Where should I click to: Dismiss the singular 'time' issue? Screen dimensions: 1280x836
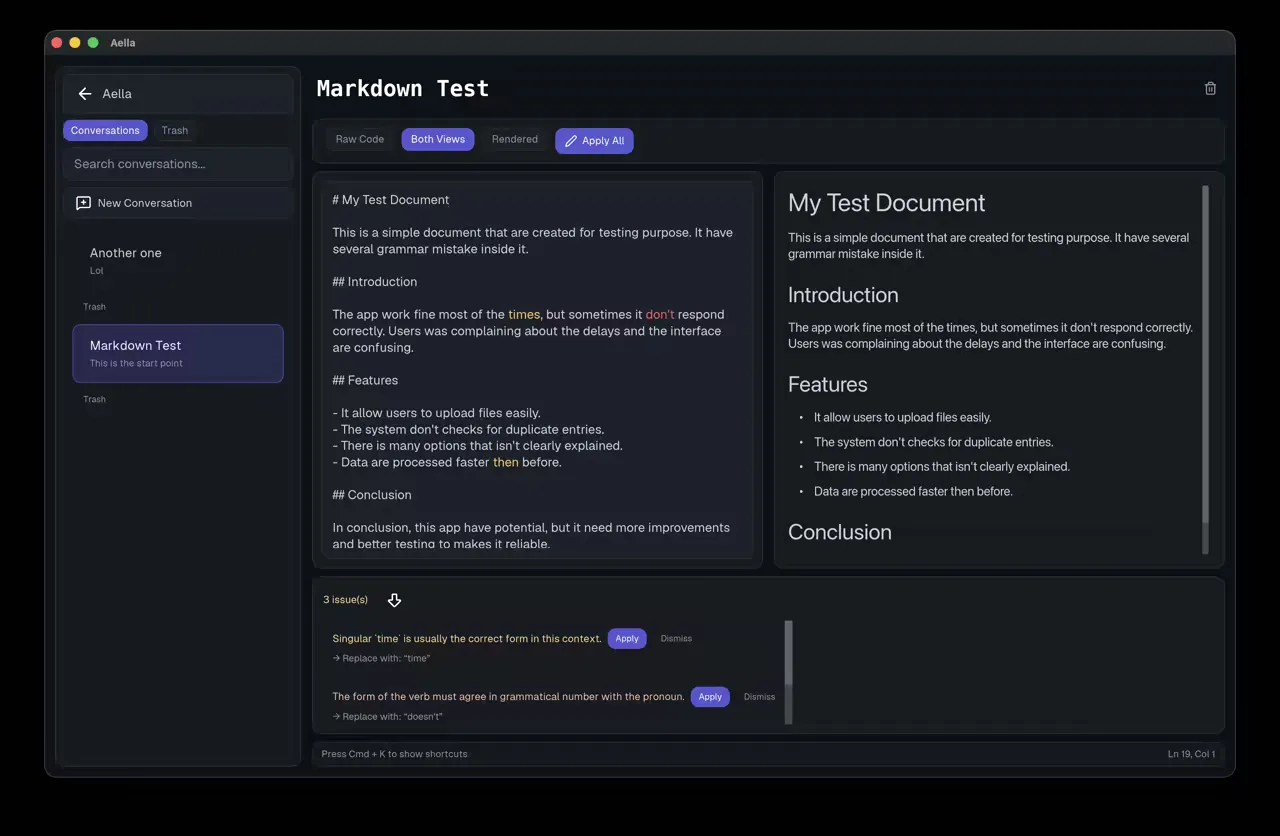676,639
